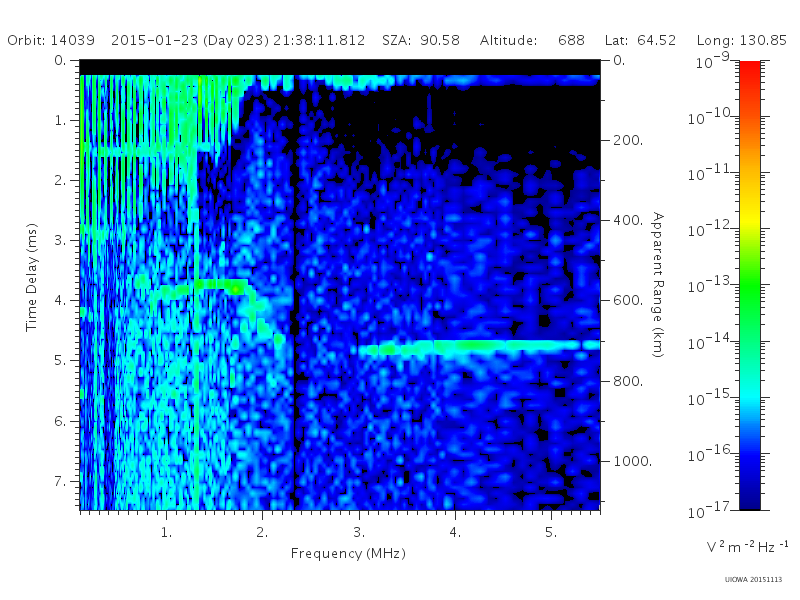Click the yellow band of the color bar
The width and height of the screenshot is (800, 600).
750,219
